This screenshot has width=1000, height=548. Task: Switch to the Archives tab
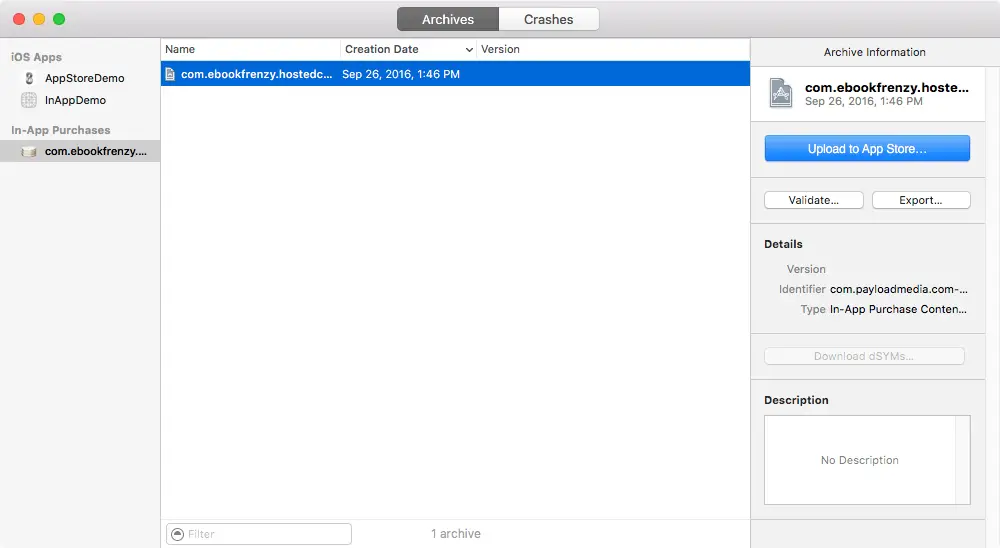(x=447, y=19)
